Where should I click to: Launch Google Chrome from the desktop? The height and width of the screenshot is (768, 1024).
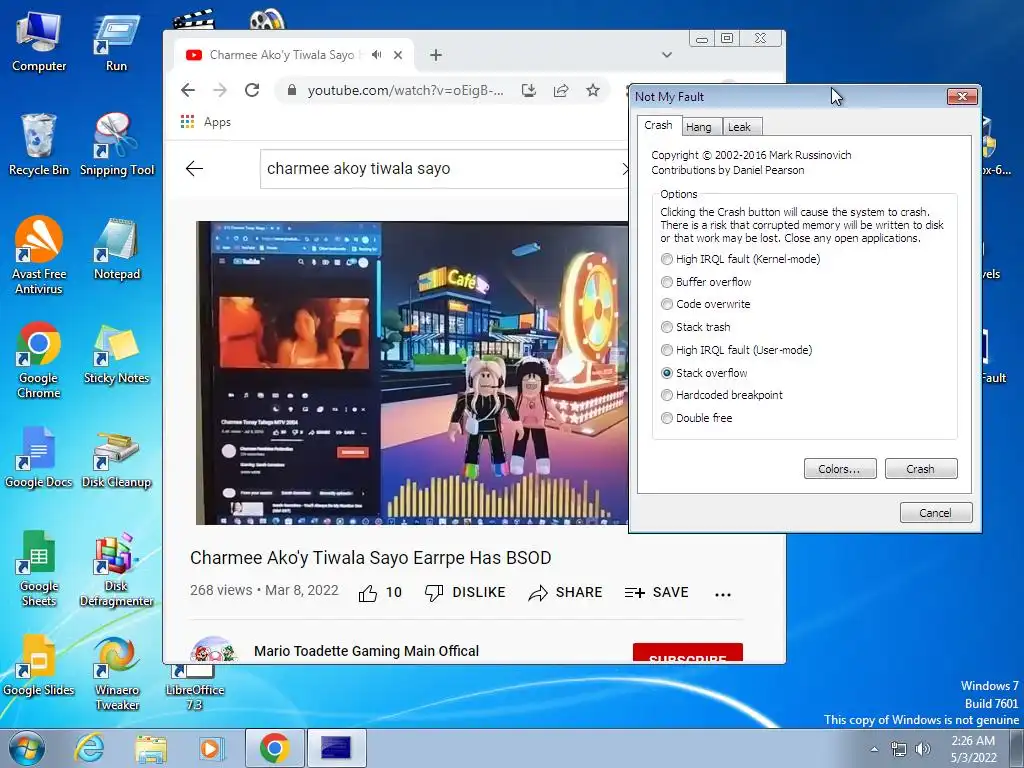(39, 359)
